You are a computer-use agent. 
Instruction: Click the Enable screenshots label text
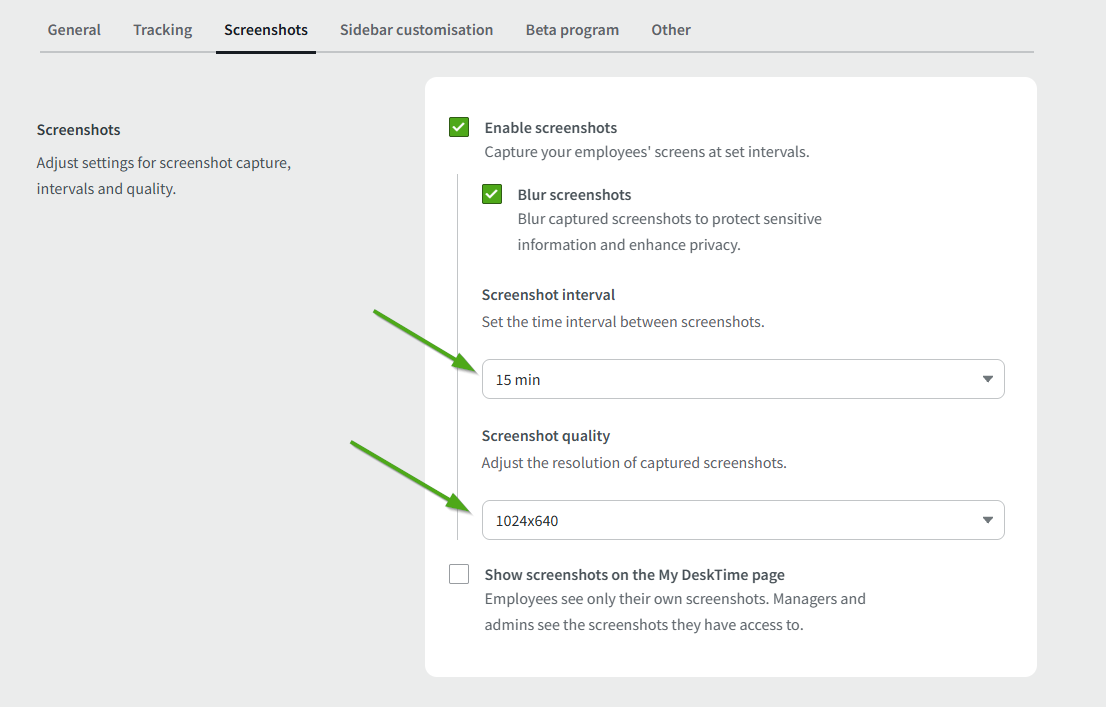550,128
